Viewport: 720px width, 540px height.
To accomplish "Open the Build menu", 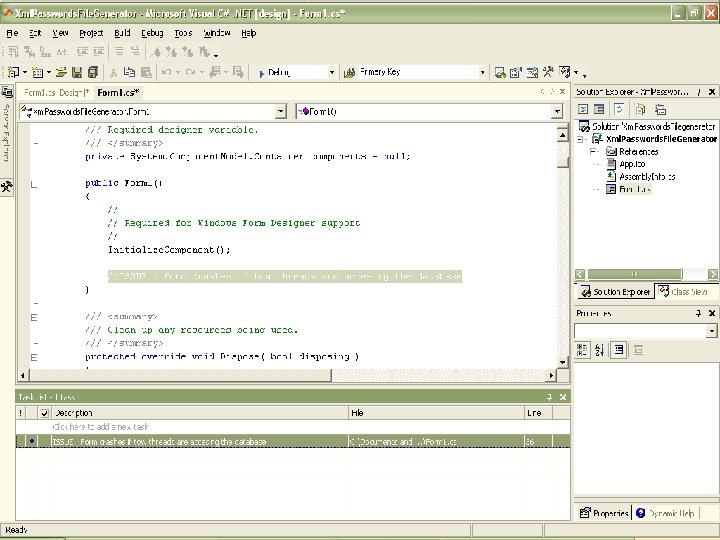I will [x=122, y=32].
